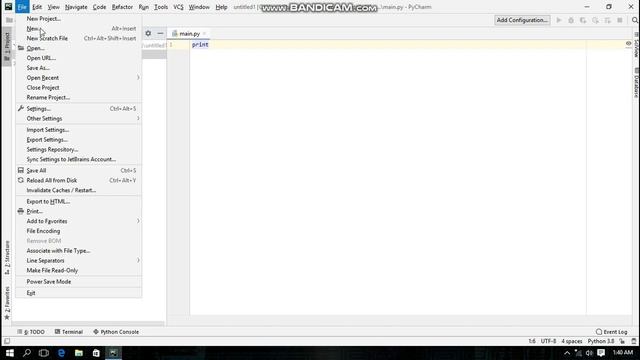
Task: Click the Run arrow icon in toolbar
Action: pos(559,20)
